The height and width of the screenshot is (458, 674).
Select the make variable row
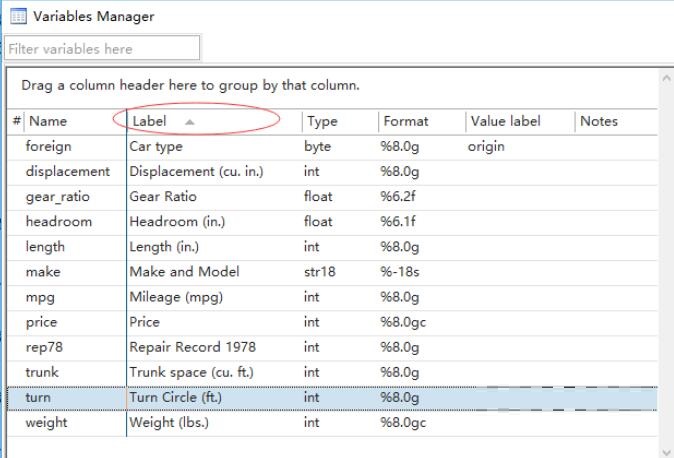coord(43,271)
